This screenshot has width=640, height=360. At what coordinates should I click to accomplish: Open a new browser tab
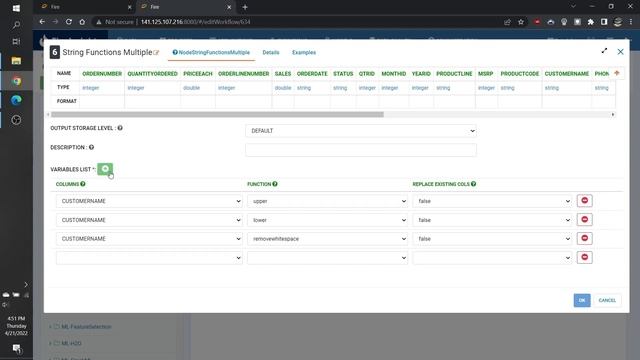click(245, 7)
